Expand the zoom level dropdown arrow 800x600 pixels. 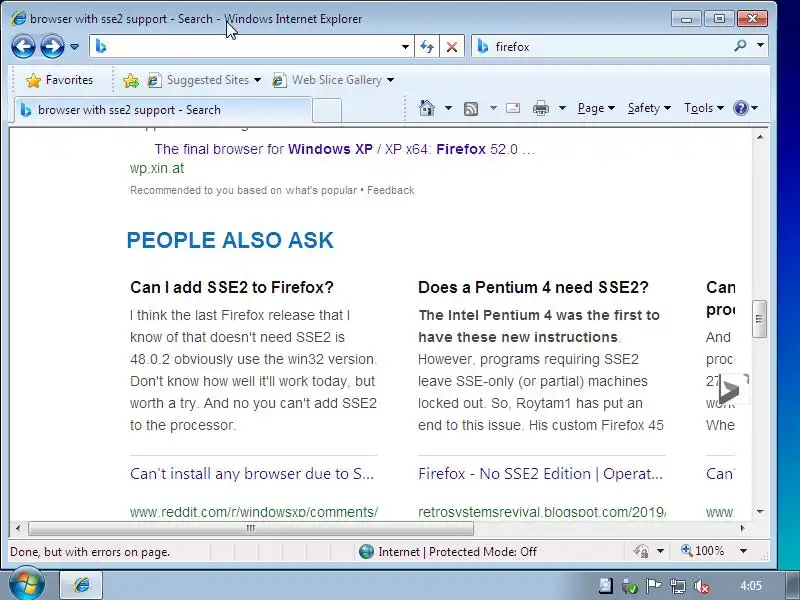[x=743, y=552]
